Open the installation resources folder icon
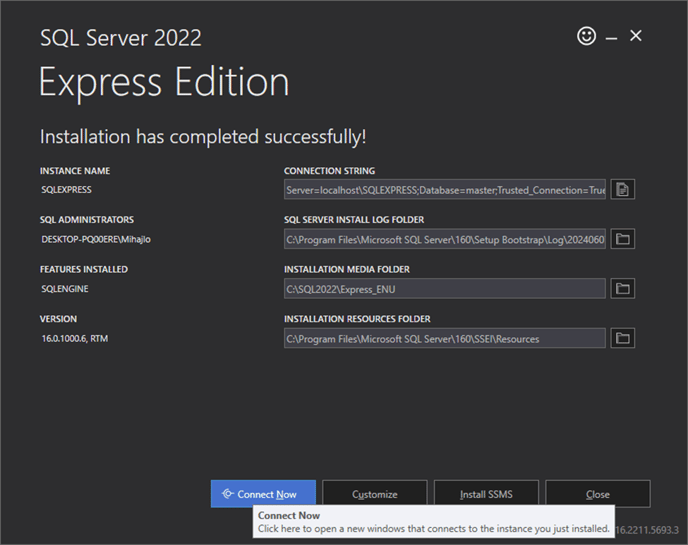Screen dimensions: 688x545 click(622, 338)
